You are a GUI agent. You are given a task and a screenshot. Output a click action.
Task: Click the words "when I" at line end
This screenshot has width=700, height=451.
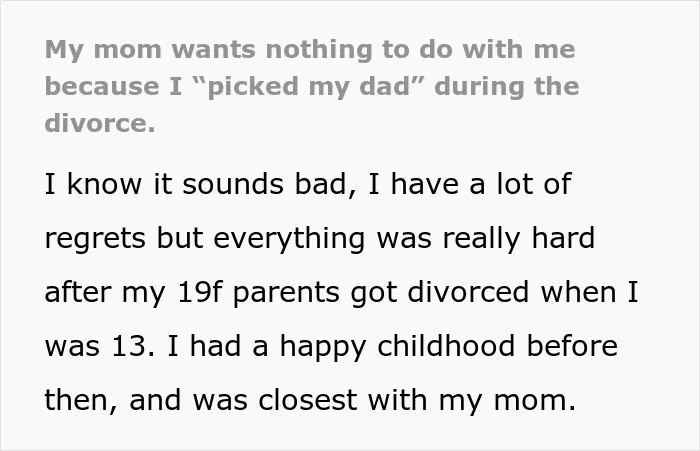[x=589, y=292]
